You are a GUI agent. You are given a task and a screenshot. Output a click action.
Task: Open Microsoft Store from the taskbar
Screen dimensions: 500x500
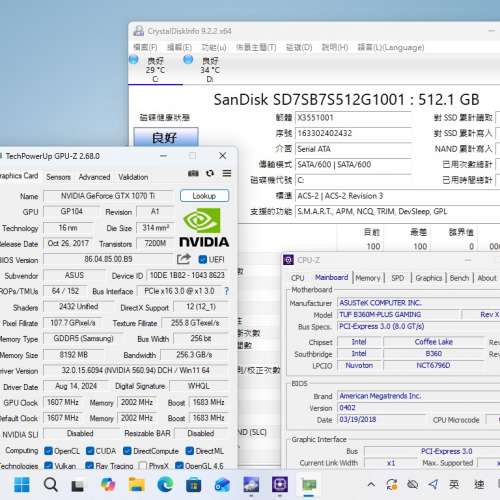(x=194, y=485)
